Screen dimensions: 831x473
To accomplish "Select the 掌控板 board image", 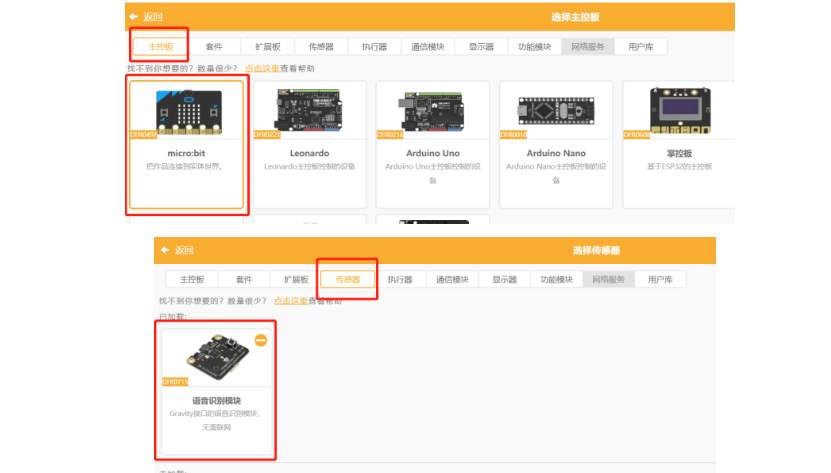I will (680, 110).
